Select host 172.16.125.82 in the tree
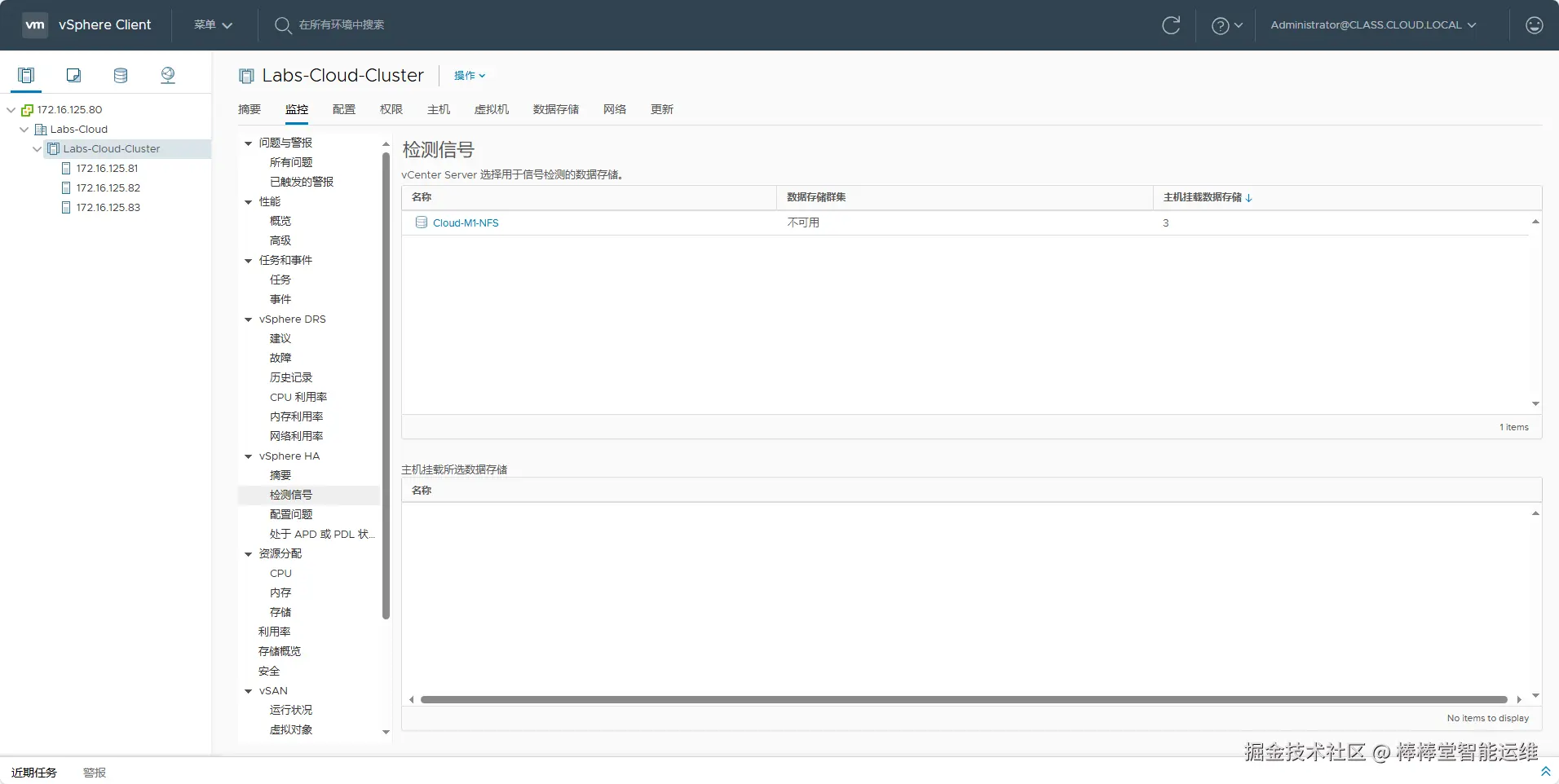 pyautogui.click(x=108, y=188)
